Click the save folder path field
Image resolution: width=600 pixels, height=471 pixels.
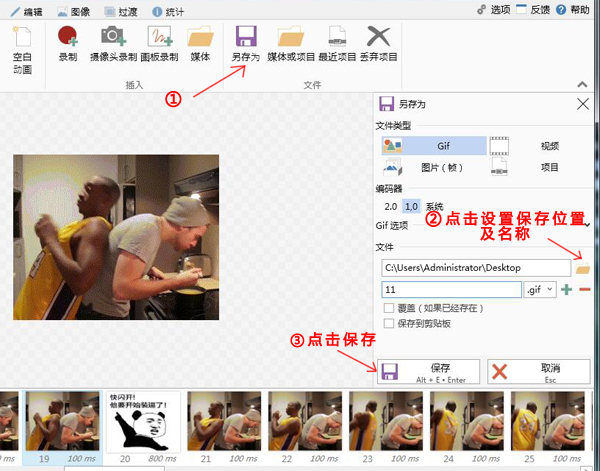click(476, 268)
